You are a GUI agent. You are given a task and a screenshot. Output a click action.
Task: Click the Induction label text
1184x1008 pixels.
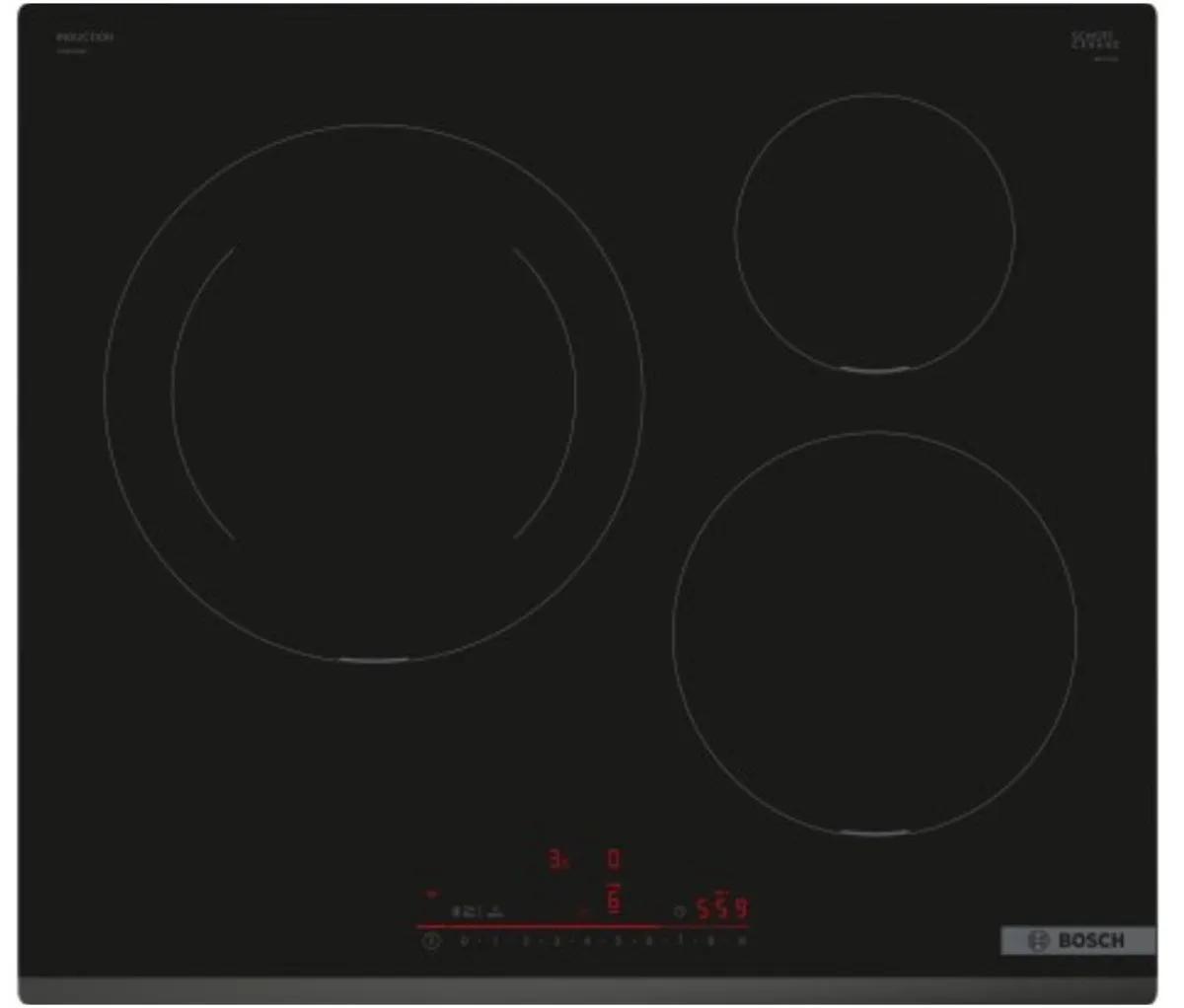click(x=85, y=37)
